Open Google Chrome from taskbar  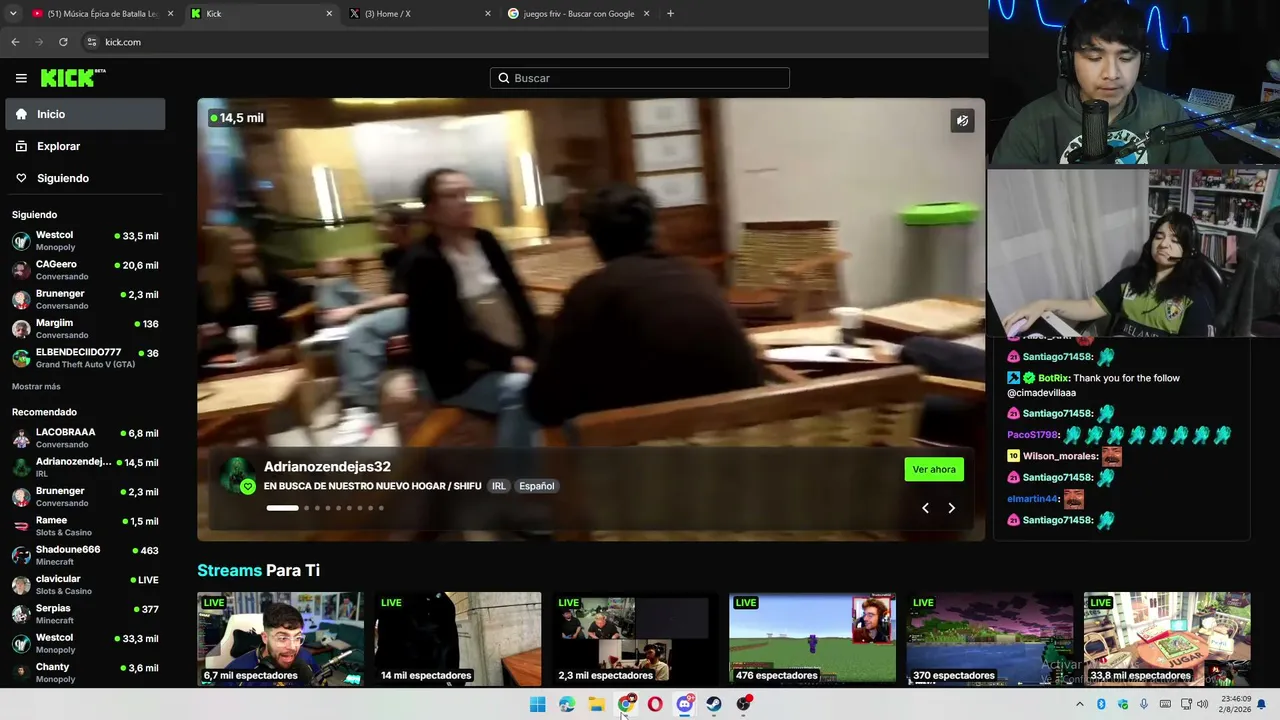tap(626, 704)
